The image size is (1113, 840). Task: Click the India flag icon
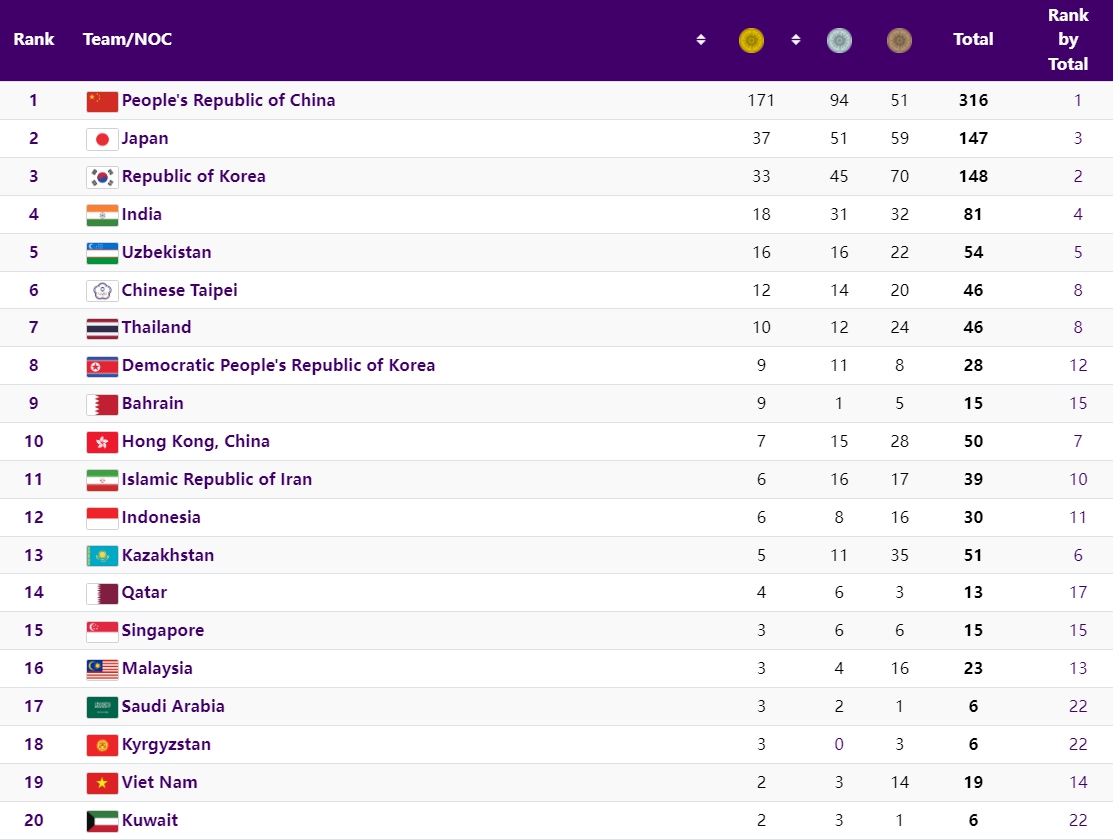click(102, 215)
